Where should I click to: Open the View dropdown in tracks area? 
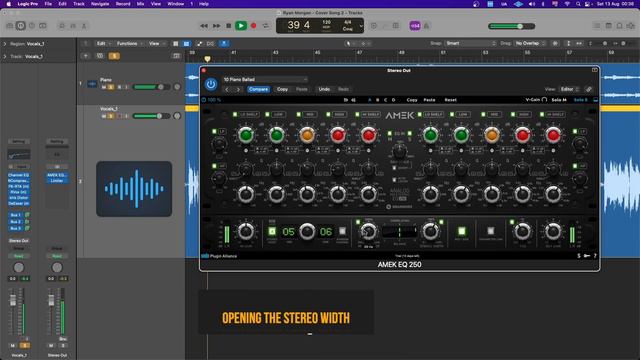point(156,43)
